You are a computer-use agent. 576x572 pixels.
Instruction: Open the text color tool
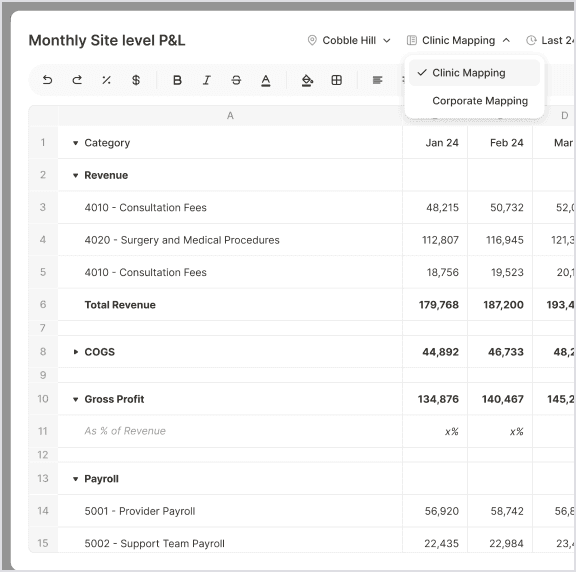tap(266, 80)
